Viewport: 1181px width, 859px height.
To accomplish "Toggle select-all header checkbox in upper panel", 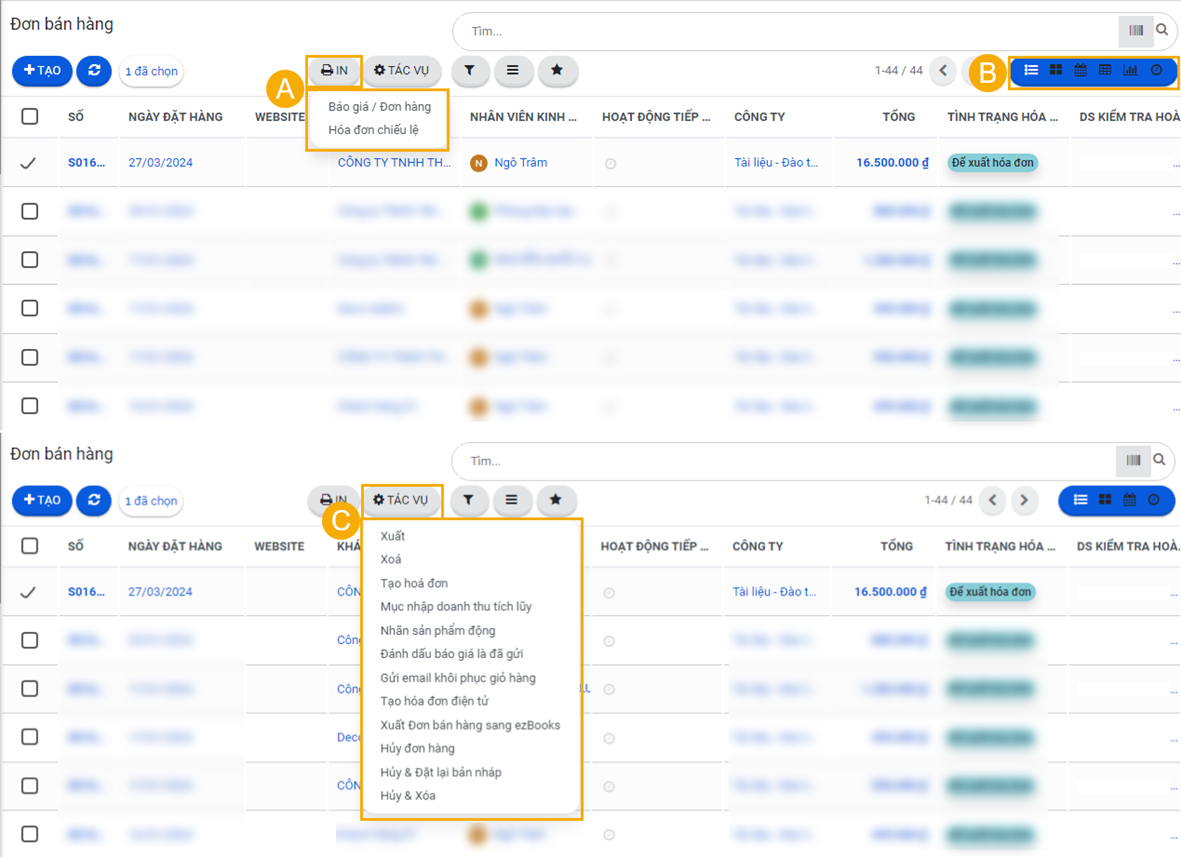I will (29, 116).
